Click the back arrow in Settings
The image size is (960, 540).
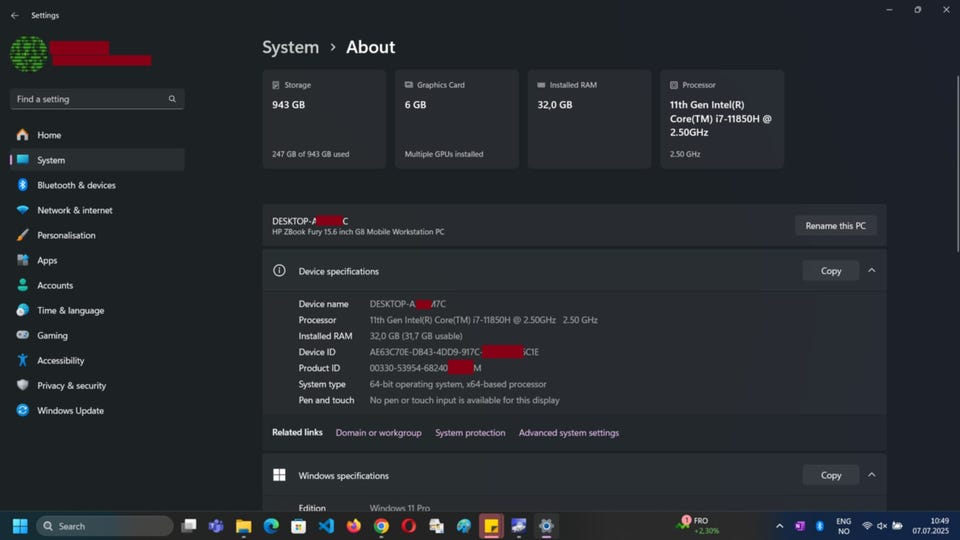[14, 16]
